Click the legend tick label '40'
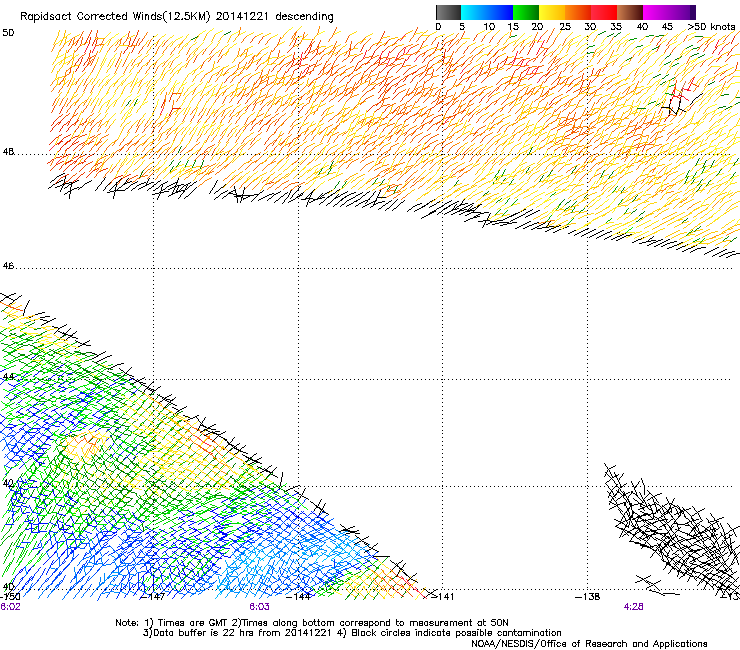This screenshot has height=650, width=740. click(x=642, y=27)
